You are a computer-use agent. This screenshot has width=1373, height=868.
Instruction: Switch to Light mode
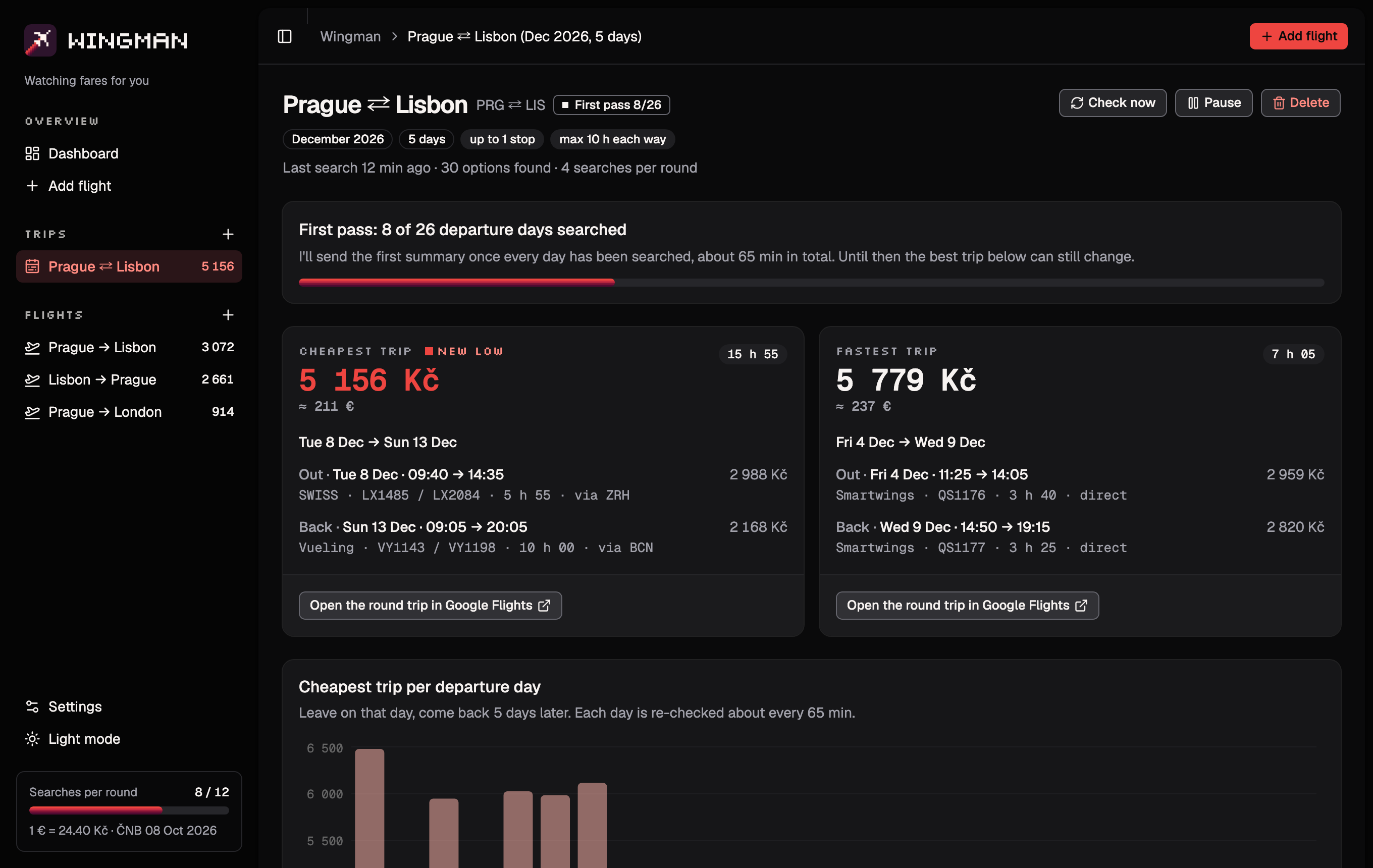[129, 739]
